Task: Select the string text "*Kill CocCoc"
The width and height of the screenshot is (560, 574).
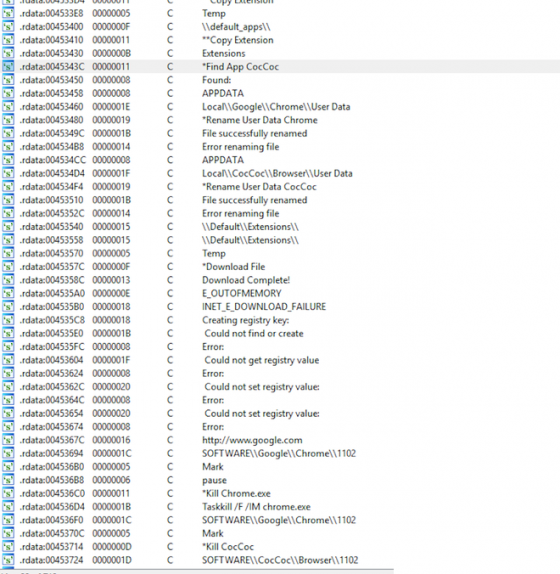Action: (228, 547)
